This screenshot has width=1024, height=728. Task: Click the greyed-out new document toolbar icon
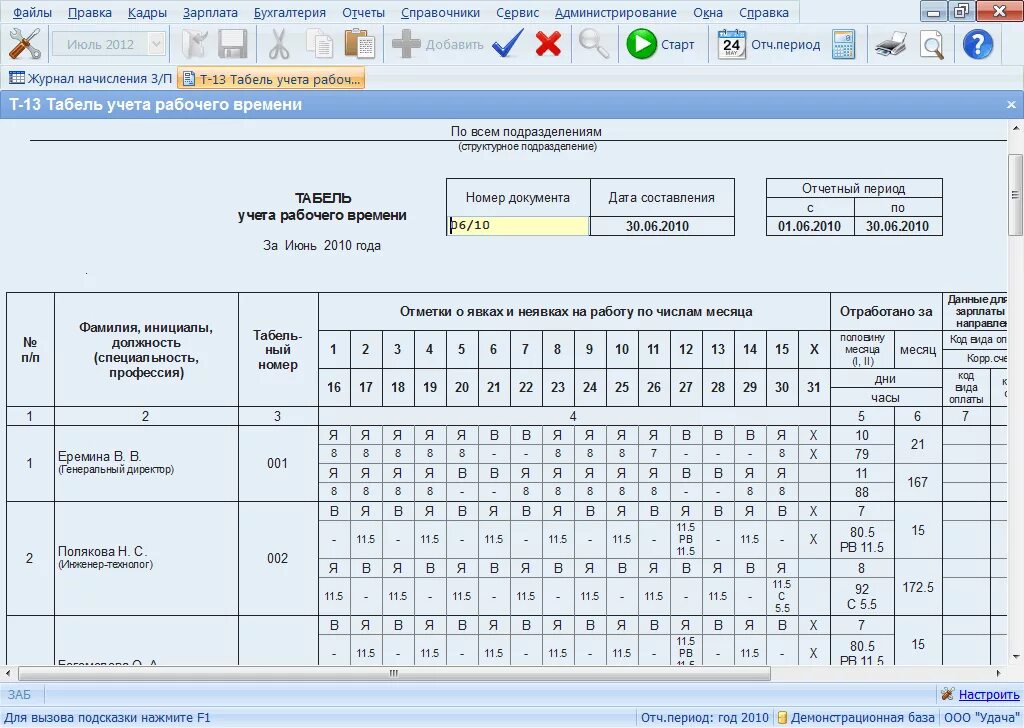point(195,44)
